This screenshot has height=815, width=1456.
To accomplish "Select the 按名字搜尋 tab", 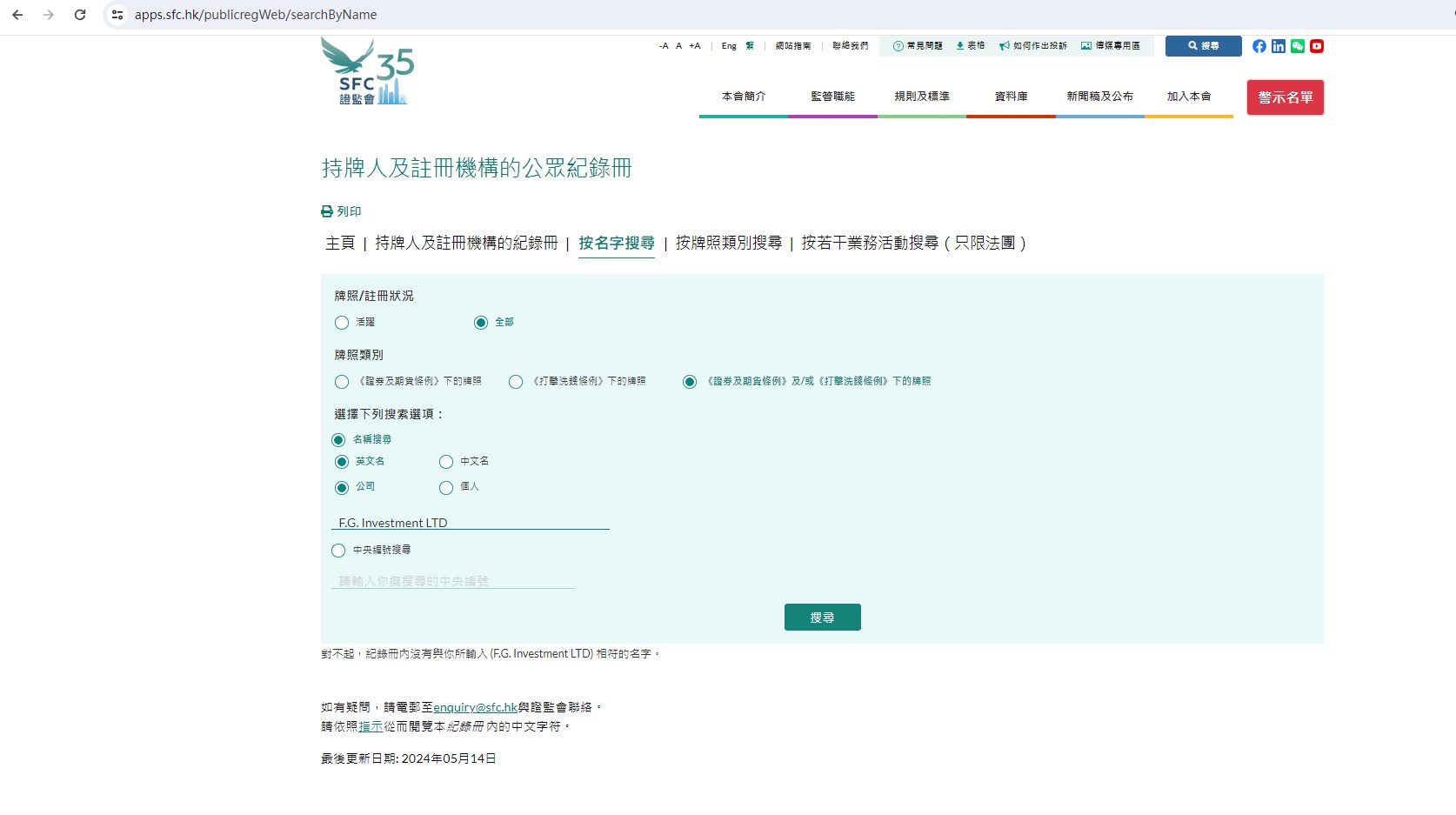I will [x=617, y=244].
